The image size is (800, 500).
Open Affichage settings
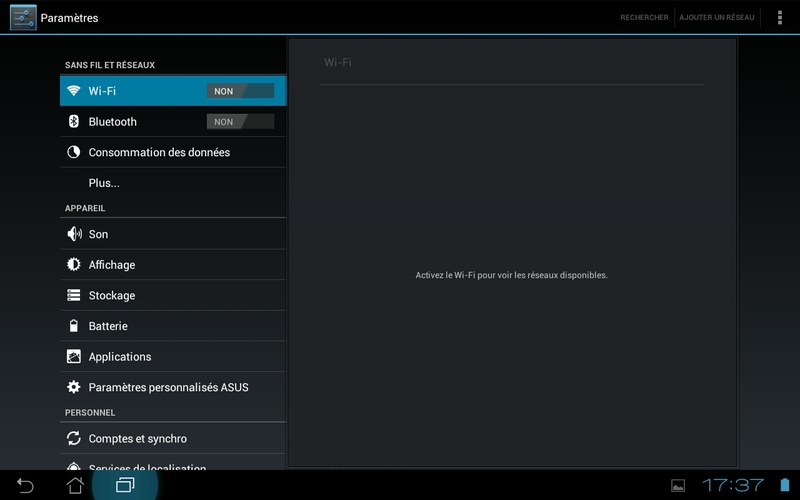point(173,264)
